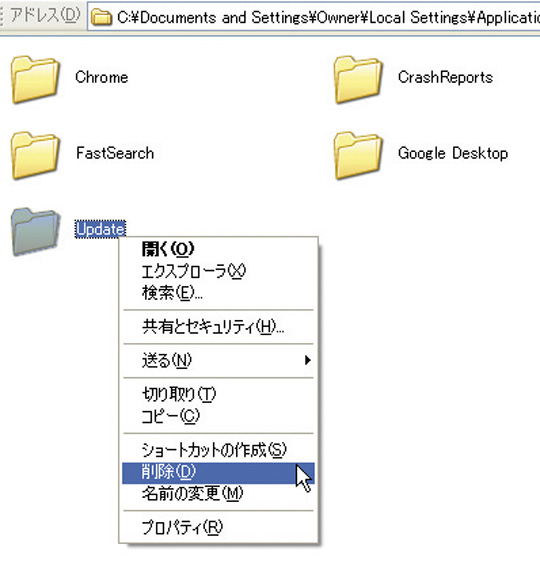This screenshot has height=571, width=540.
Task: Click the highlighted Update folder icon
Action: pyautogui.click(x=35, y=231)
